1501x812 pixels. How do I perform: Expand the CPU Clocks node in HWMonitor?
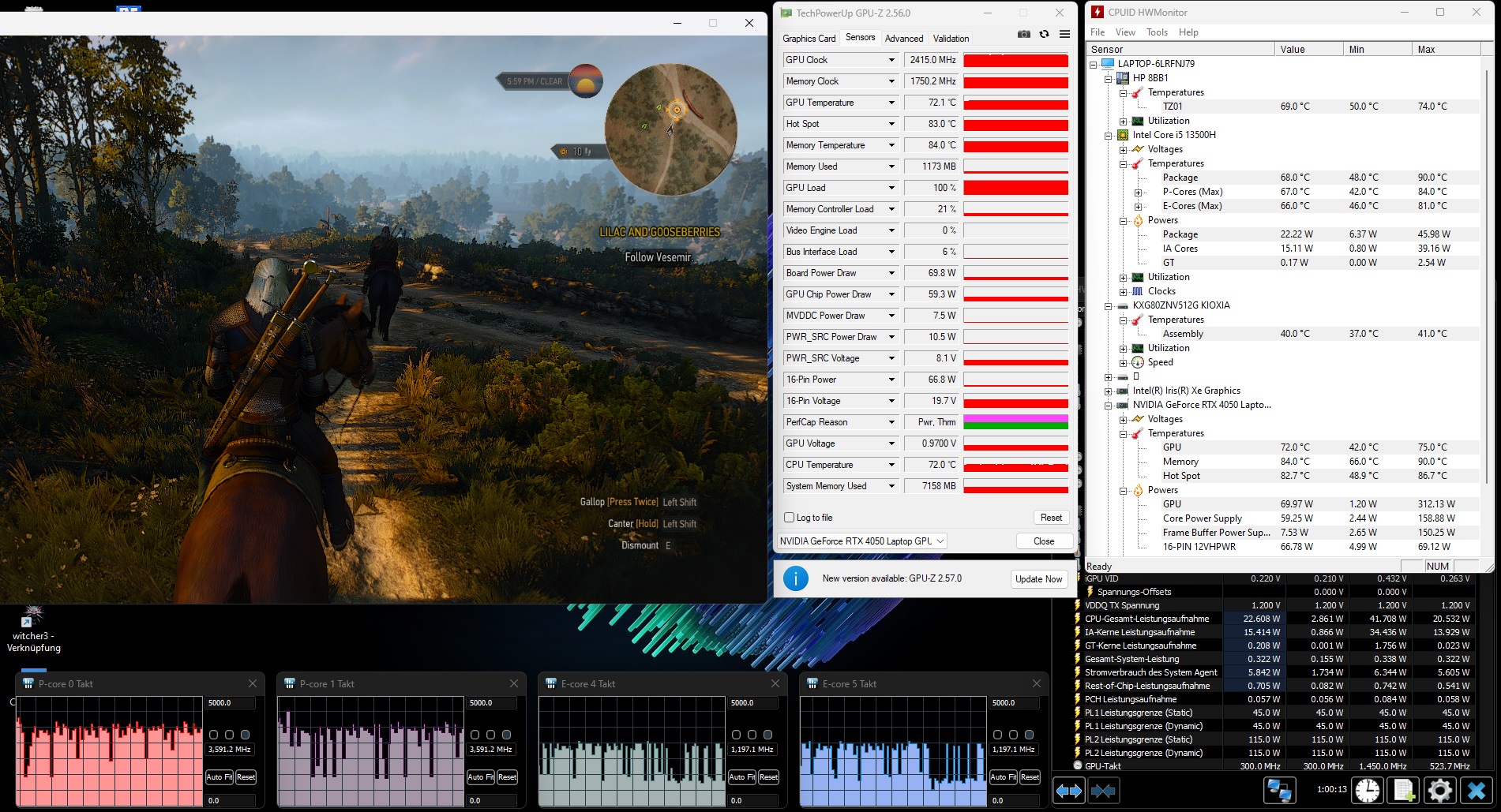[1123, 292]
